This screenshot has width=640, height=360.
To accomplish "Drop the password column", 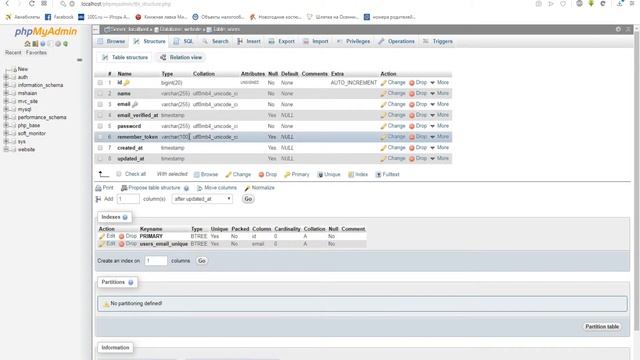I will point(418,126).
